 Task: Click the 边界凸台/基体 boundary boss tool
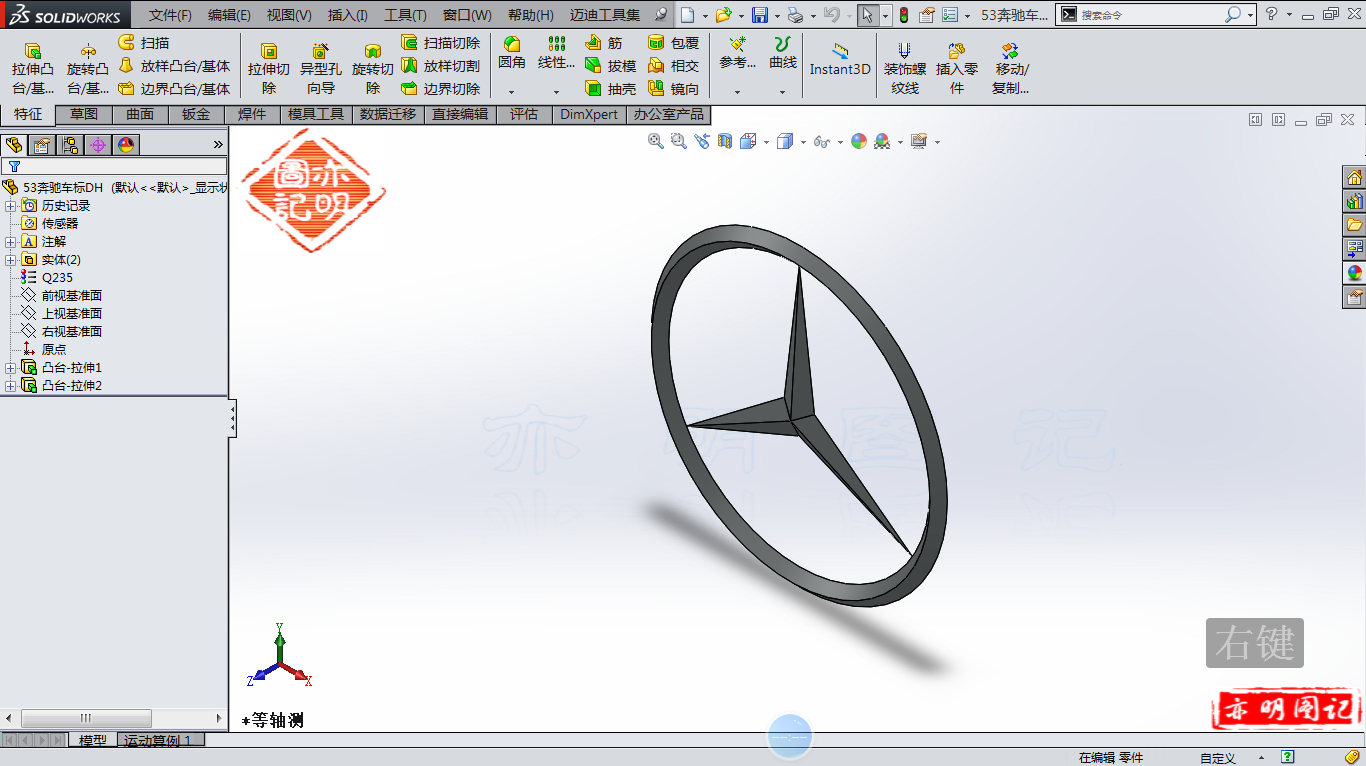tap(174, 89)
